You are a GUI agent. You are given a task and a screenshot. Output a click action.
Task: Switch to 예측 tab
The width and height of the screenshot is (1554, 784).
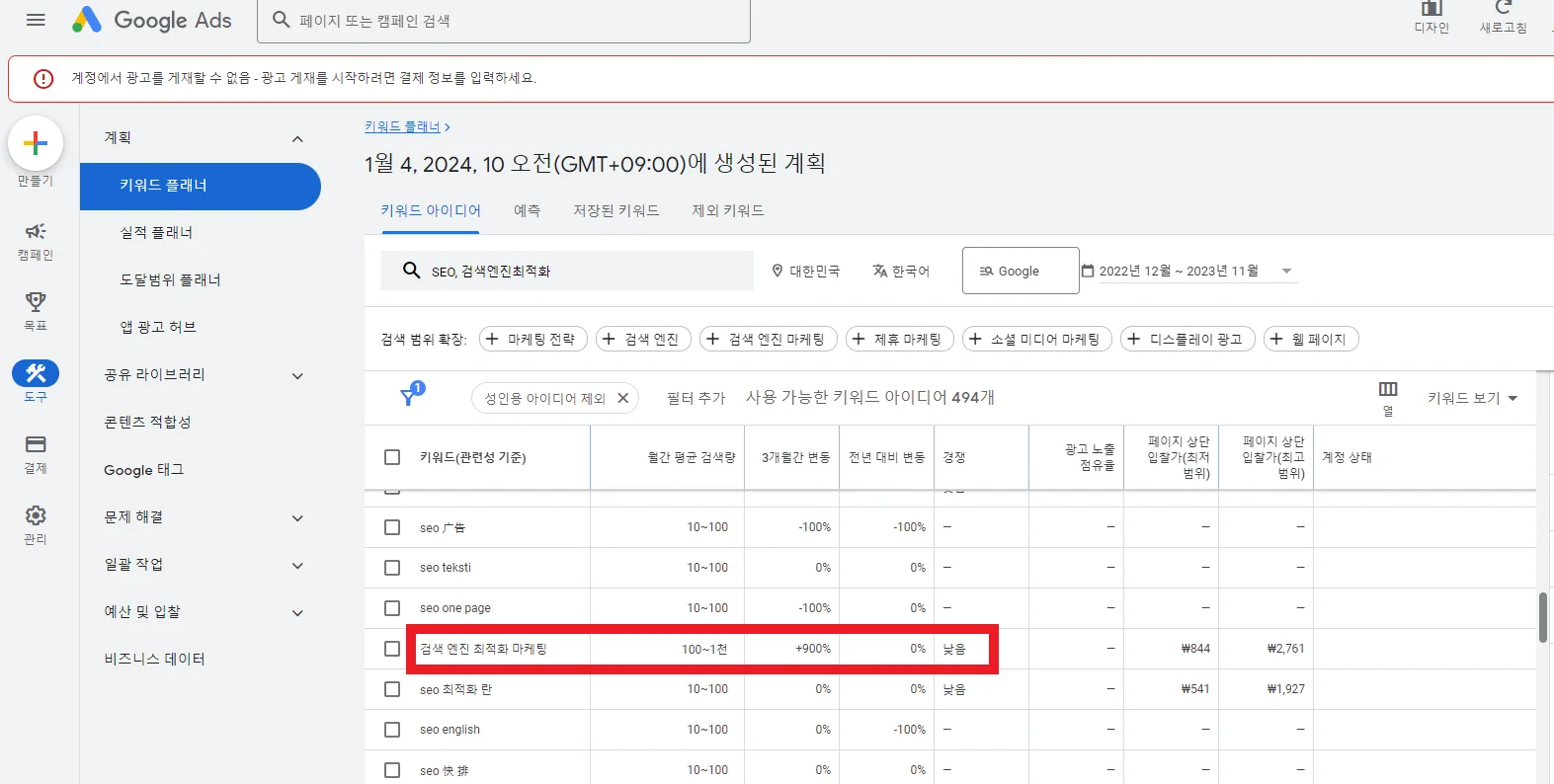click(528, 210)
